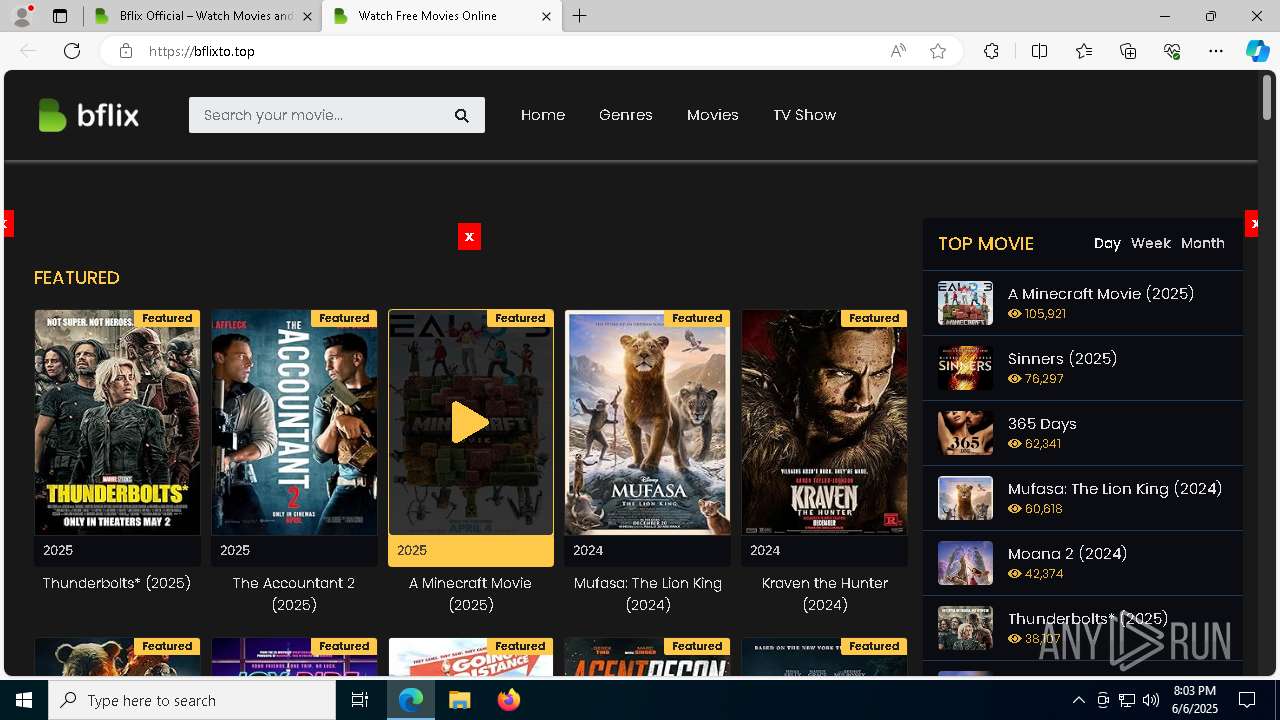Open Settings and more ellipsis menu
This screenshot has width=1280, height=720.
[1216, 51]
